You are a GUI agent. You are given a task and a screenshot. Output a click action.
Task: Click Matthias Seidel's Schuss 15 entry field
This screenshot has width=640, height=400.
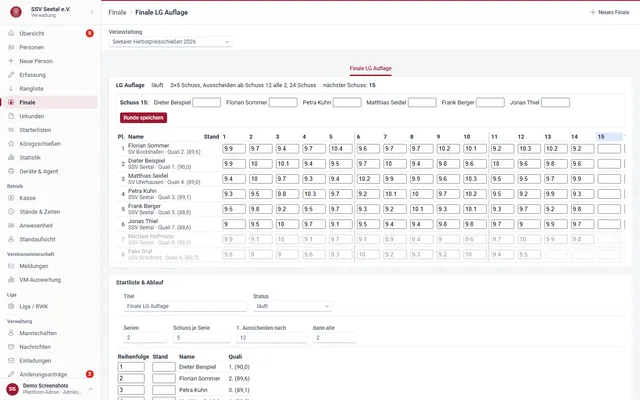coord(422,102)
